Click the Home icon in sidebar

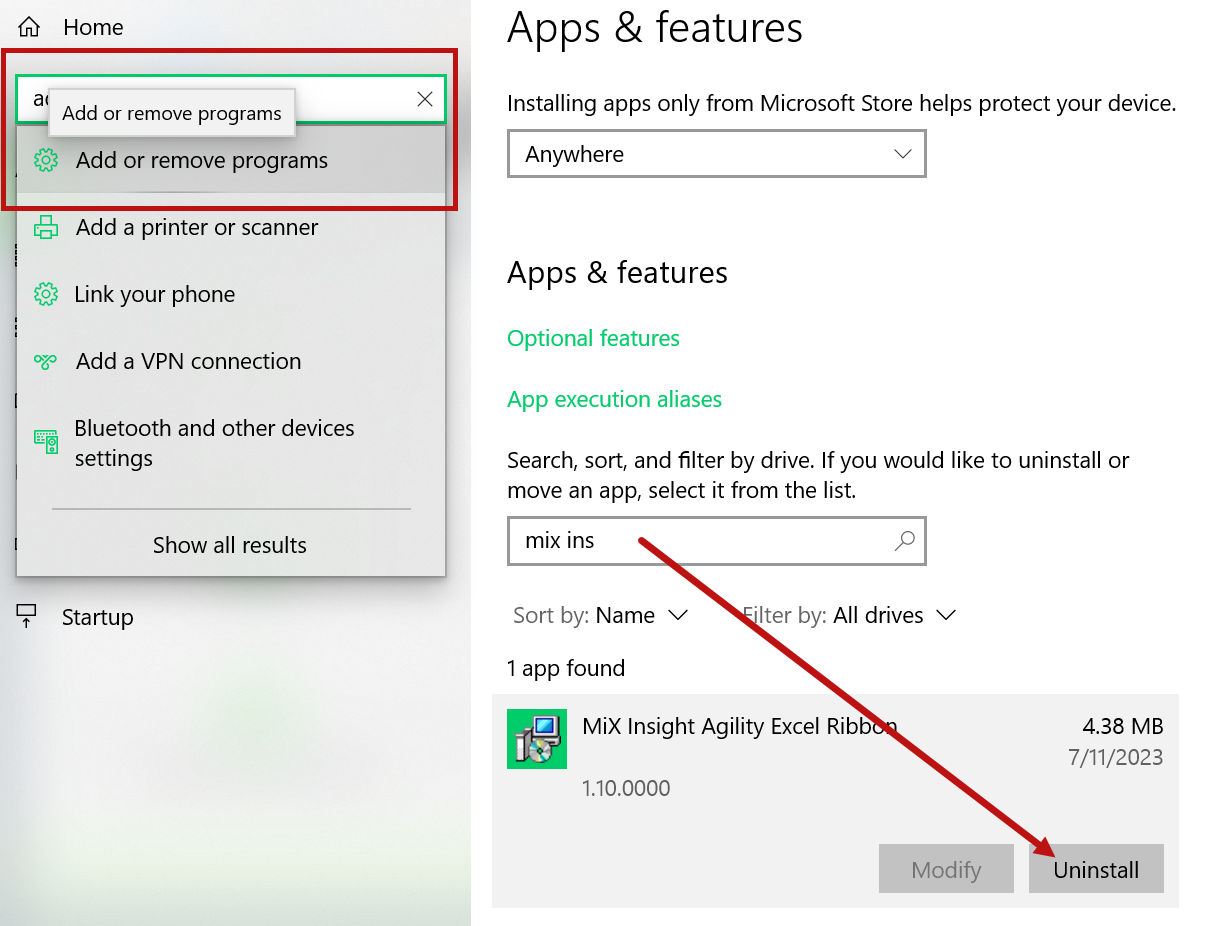click(30, 27)
